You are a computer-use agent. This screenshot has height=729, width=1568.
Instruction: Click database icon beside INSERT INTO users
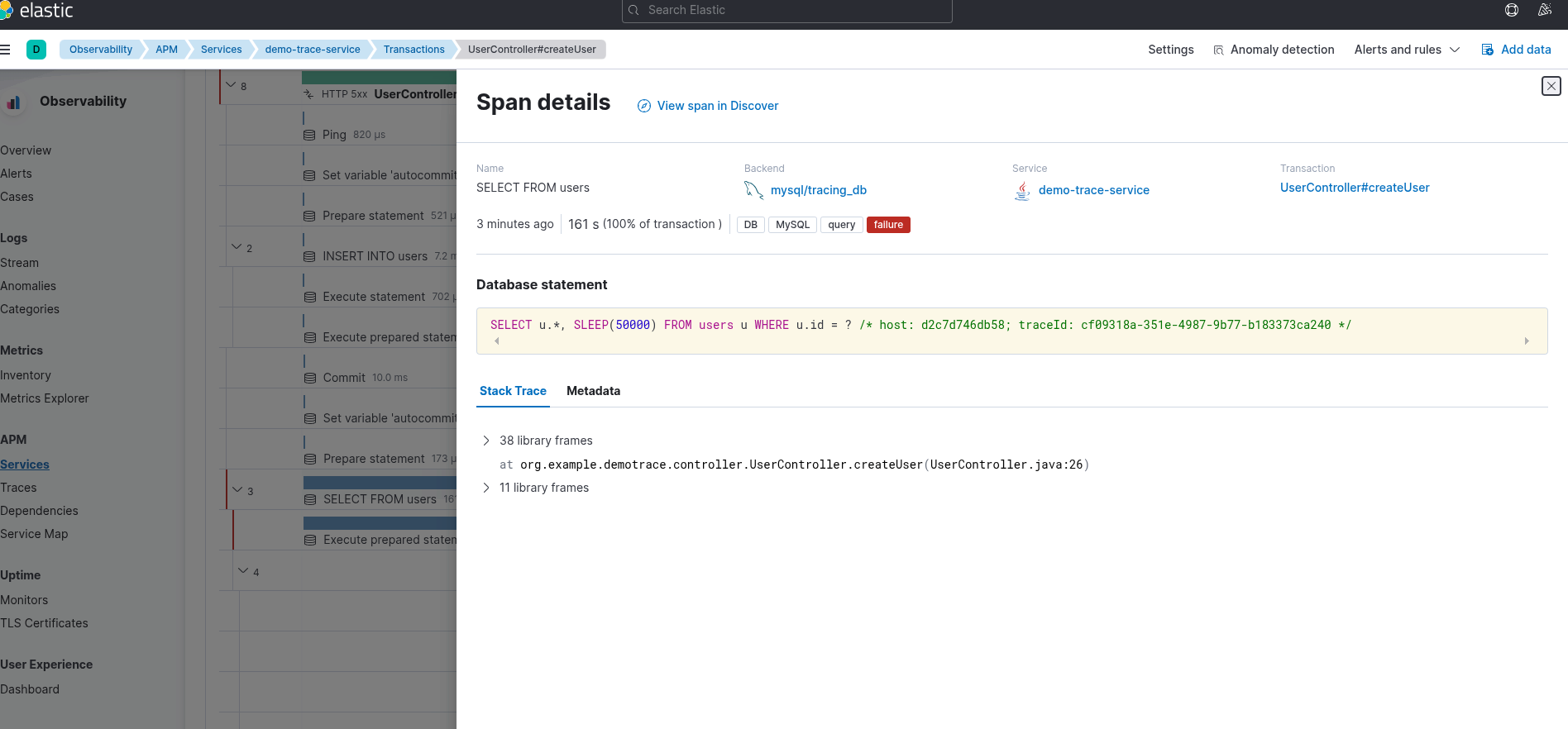pyautogui.click(x=309, y=256)
